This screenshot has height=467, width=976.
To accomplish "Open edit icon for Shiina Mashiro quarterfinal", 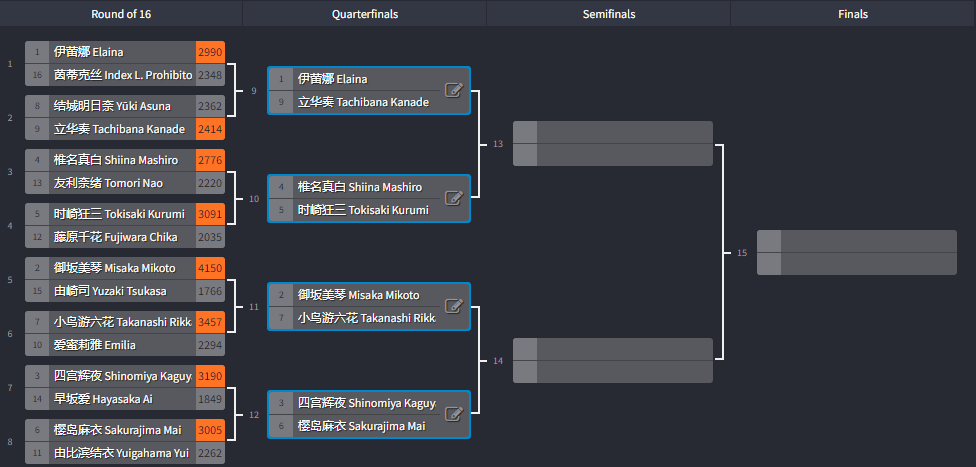I will click(x=454, y=198).
